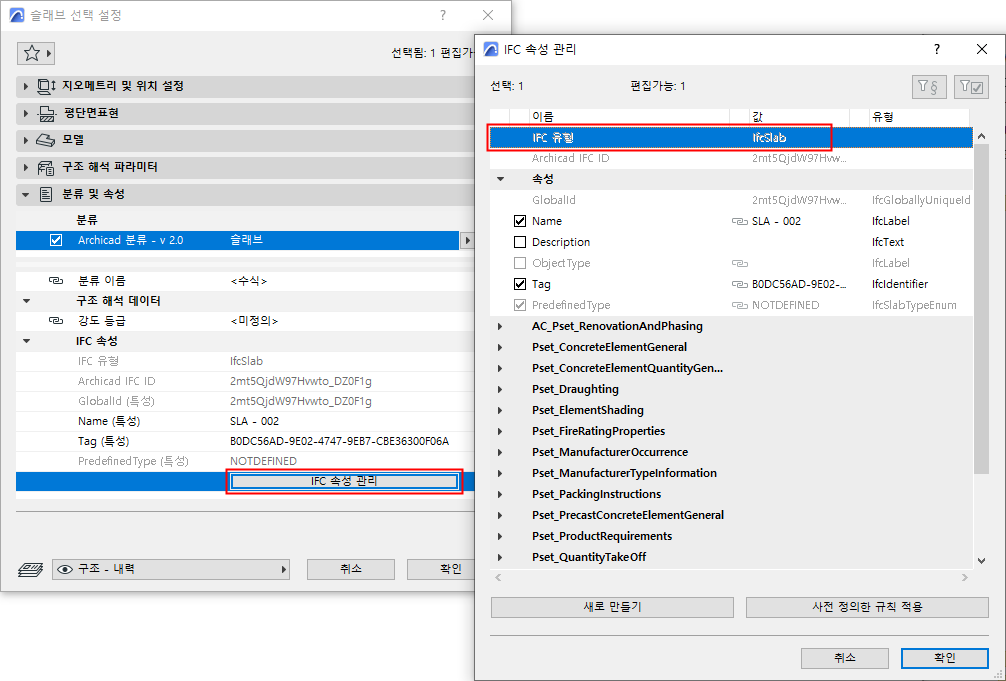
Task: Click 취소 in slab settings dialog
Action: click(351, 569)
